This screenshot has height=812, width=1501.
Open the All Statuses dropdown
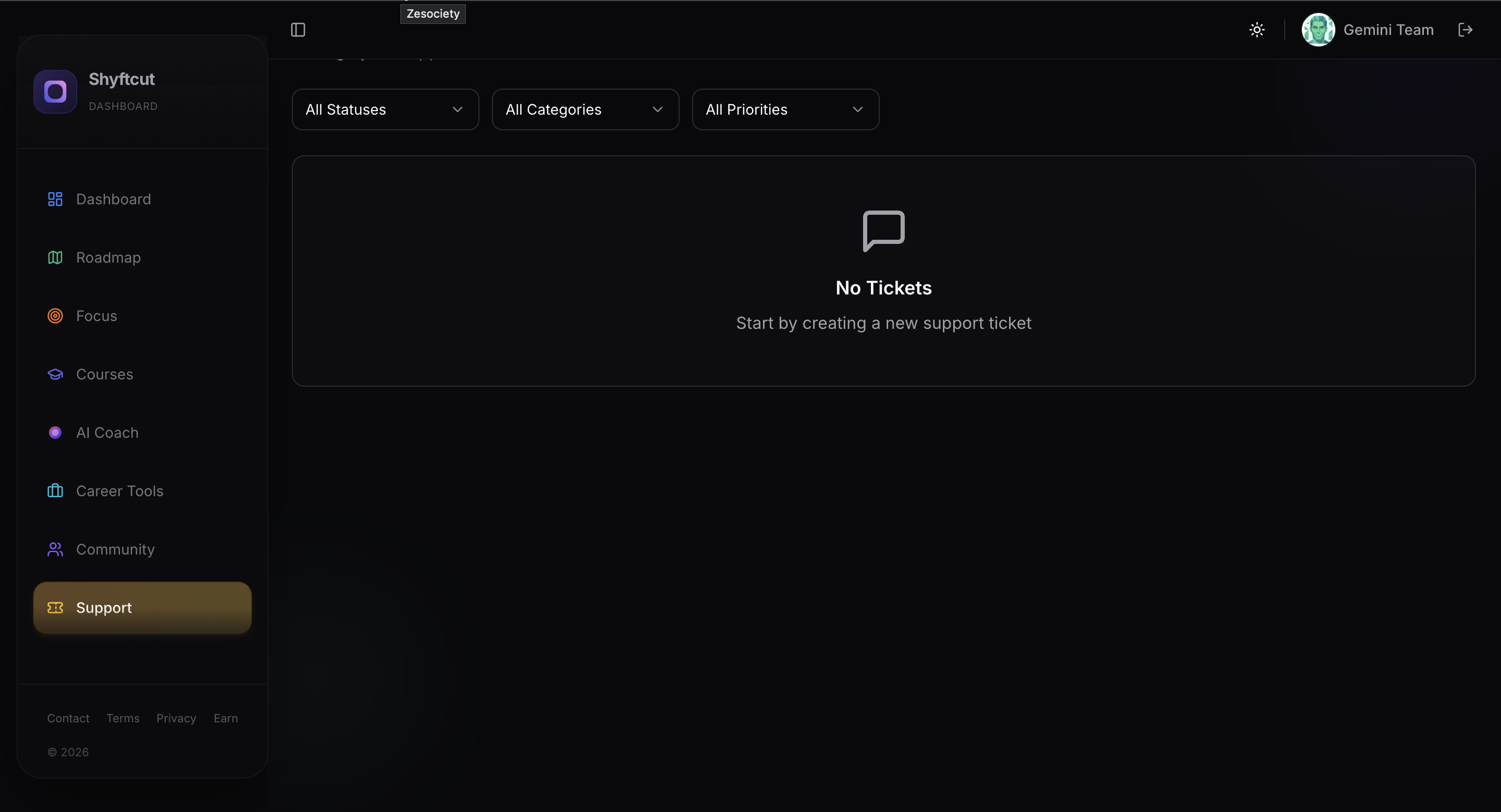pyautogui.click(x=385, y=109)
